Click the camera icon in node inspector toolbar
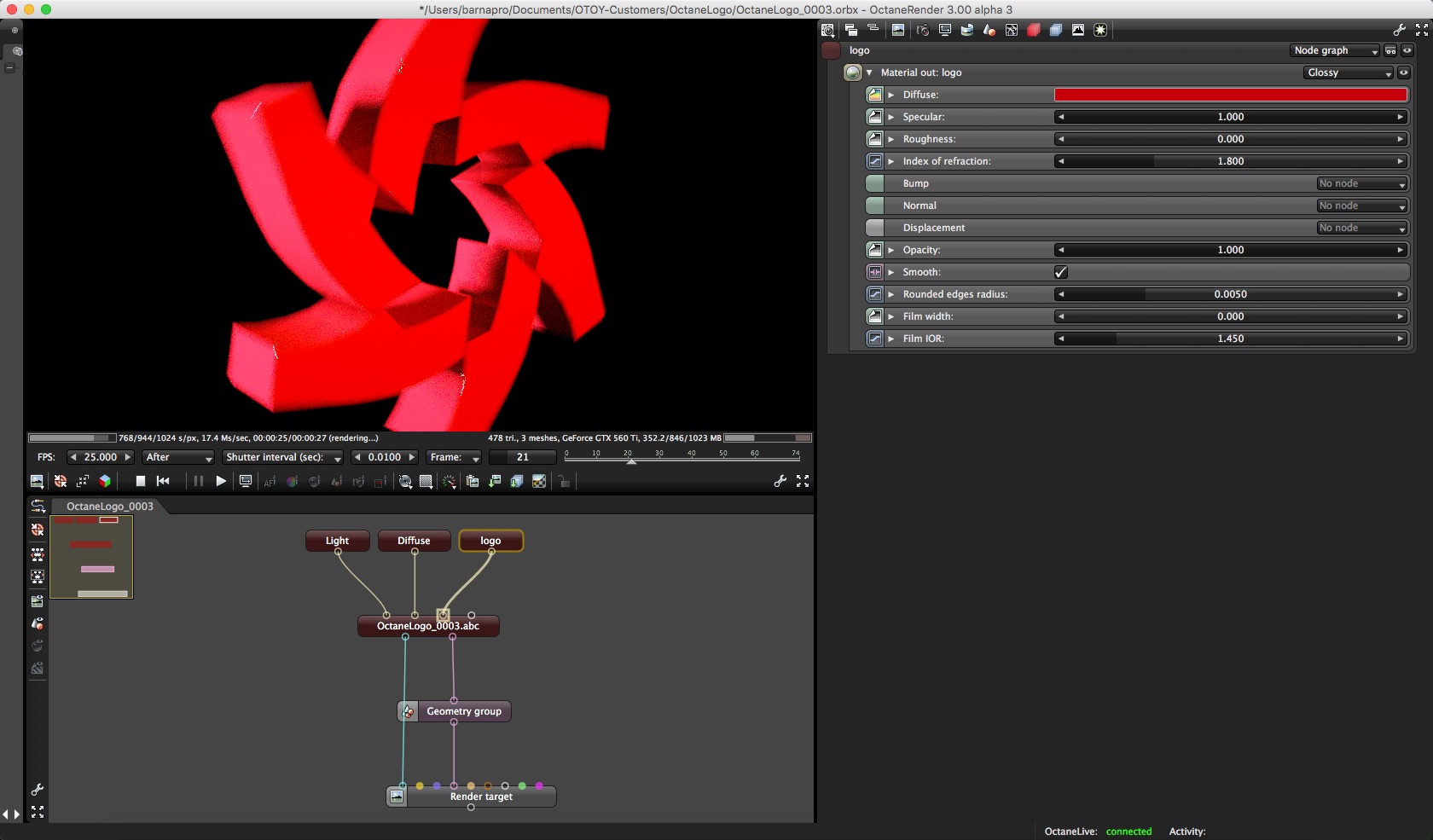This screenshot has height=840, width=1433. click(x=922, y=30)
